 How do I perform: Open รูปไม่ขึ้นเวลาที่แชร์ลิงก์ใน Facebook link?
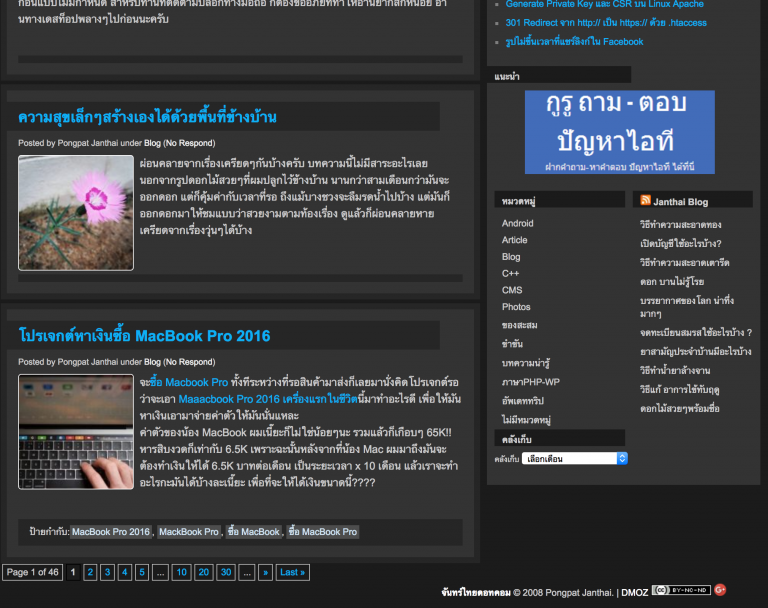point(574,42)
